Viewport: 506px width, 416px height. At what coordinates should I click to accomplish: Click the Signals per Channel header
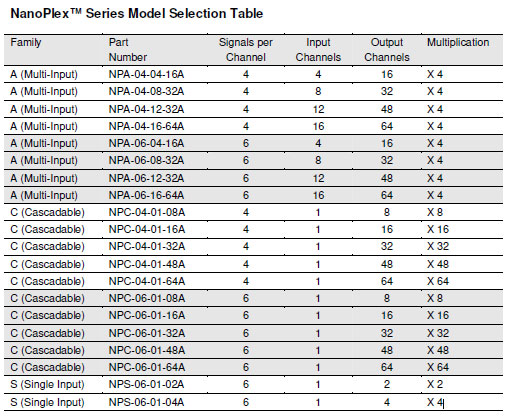click(x=246, y=50)
